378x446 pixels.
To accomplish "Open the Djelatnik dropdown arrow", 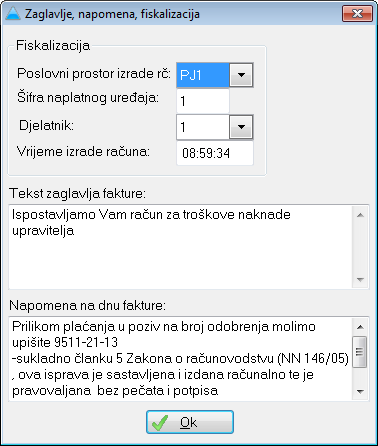I will (241, 127).
